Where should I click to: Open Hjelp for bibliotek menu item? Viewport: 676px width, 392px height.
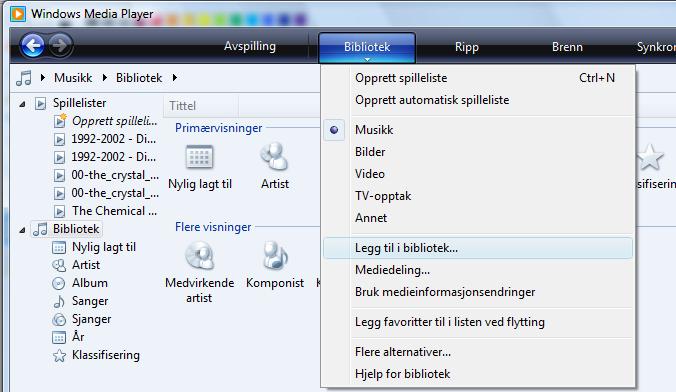click(478, 374)
